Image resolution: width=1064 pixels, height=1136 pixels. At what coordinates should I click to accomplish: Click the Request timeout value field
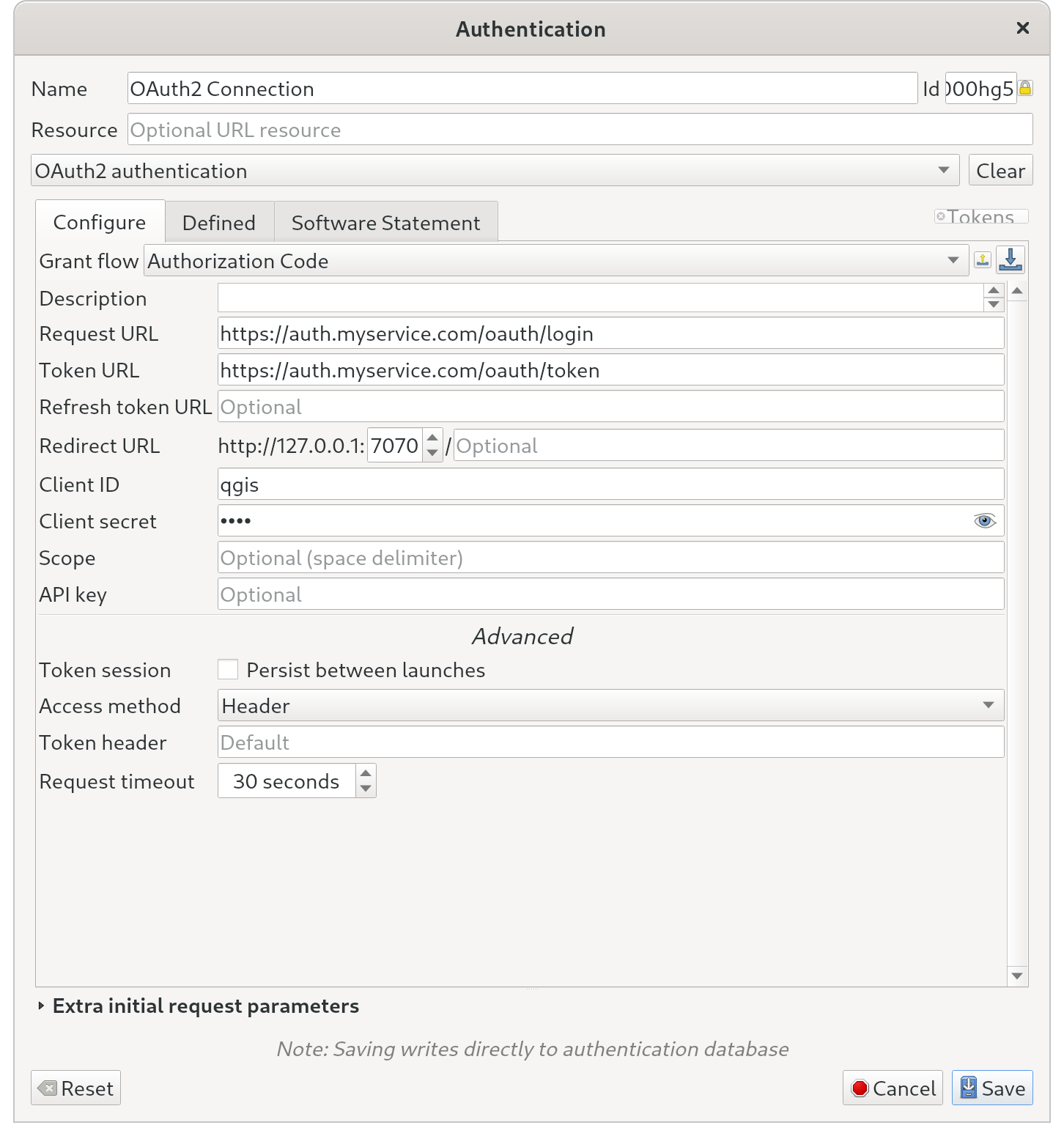(287, 781)
